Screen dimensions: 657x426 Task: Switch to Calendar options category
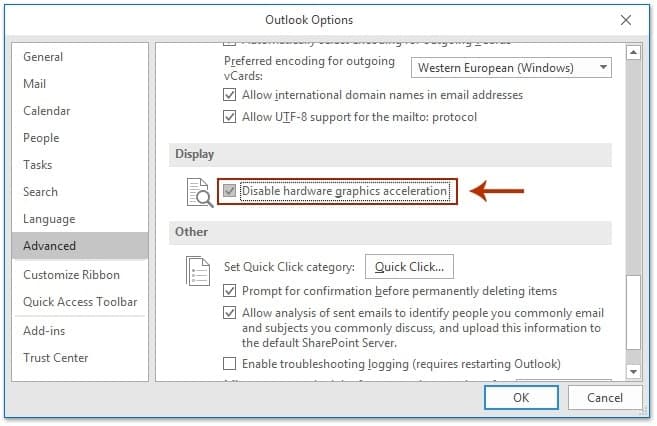click(47, 111)
